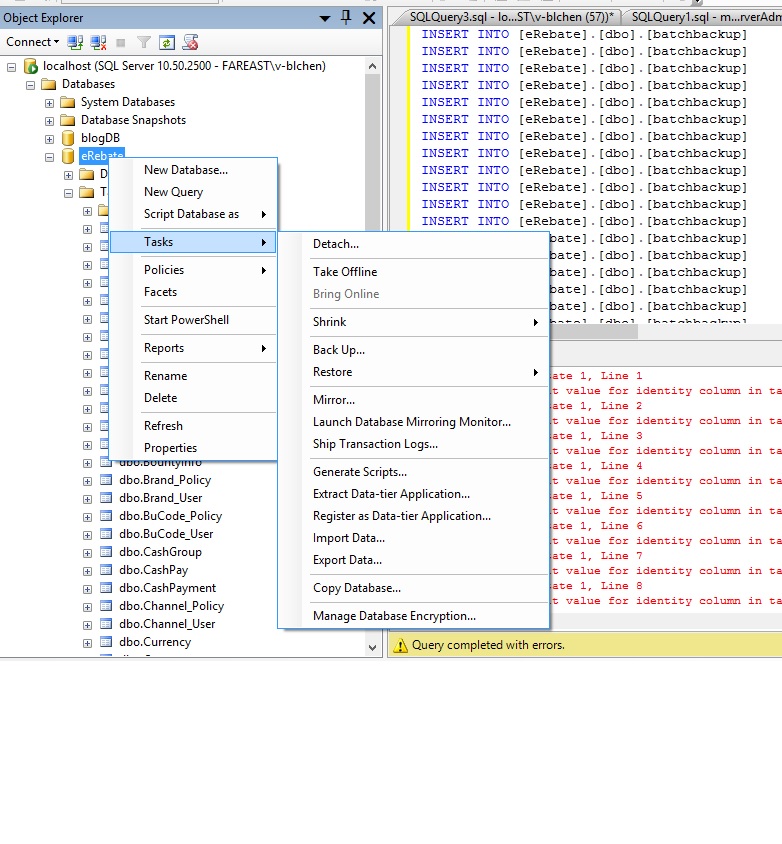Click Take Offline in the submenu

click(345, 272)
